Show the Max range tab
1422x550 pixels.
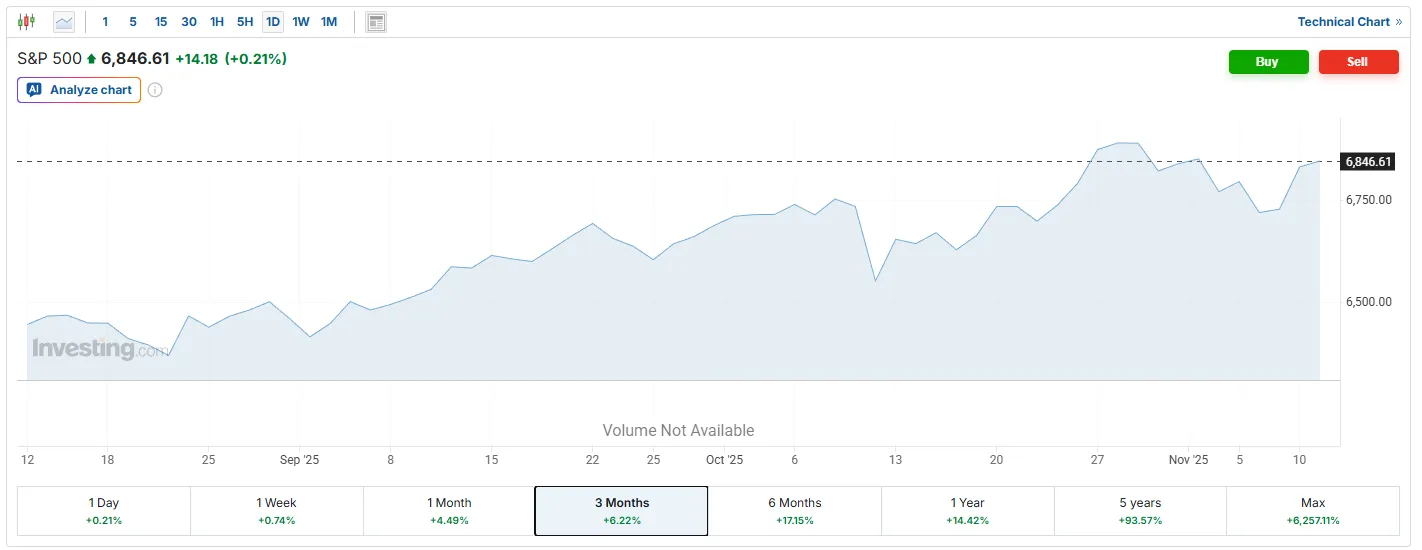1312,511
